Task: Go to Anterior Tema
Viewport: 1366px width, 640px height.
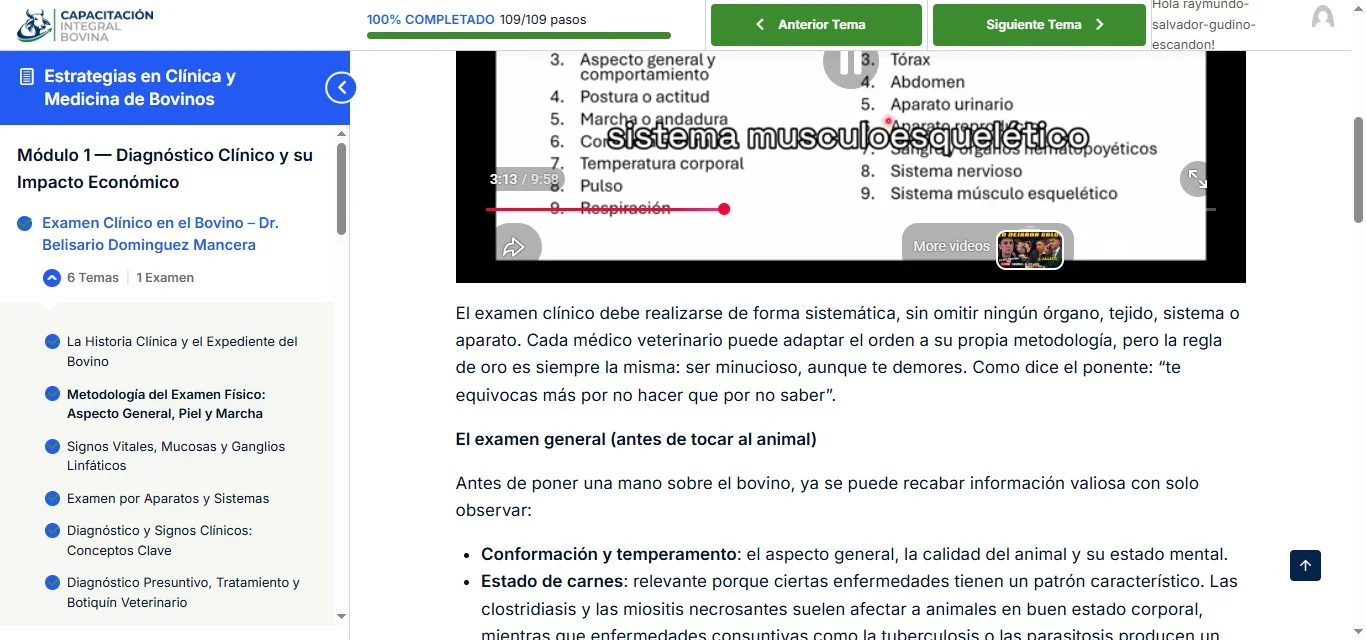Action: [x=816, y=25]
